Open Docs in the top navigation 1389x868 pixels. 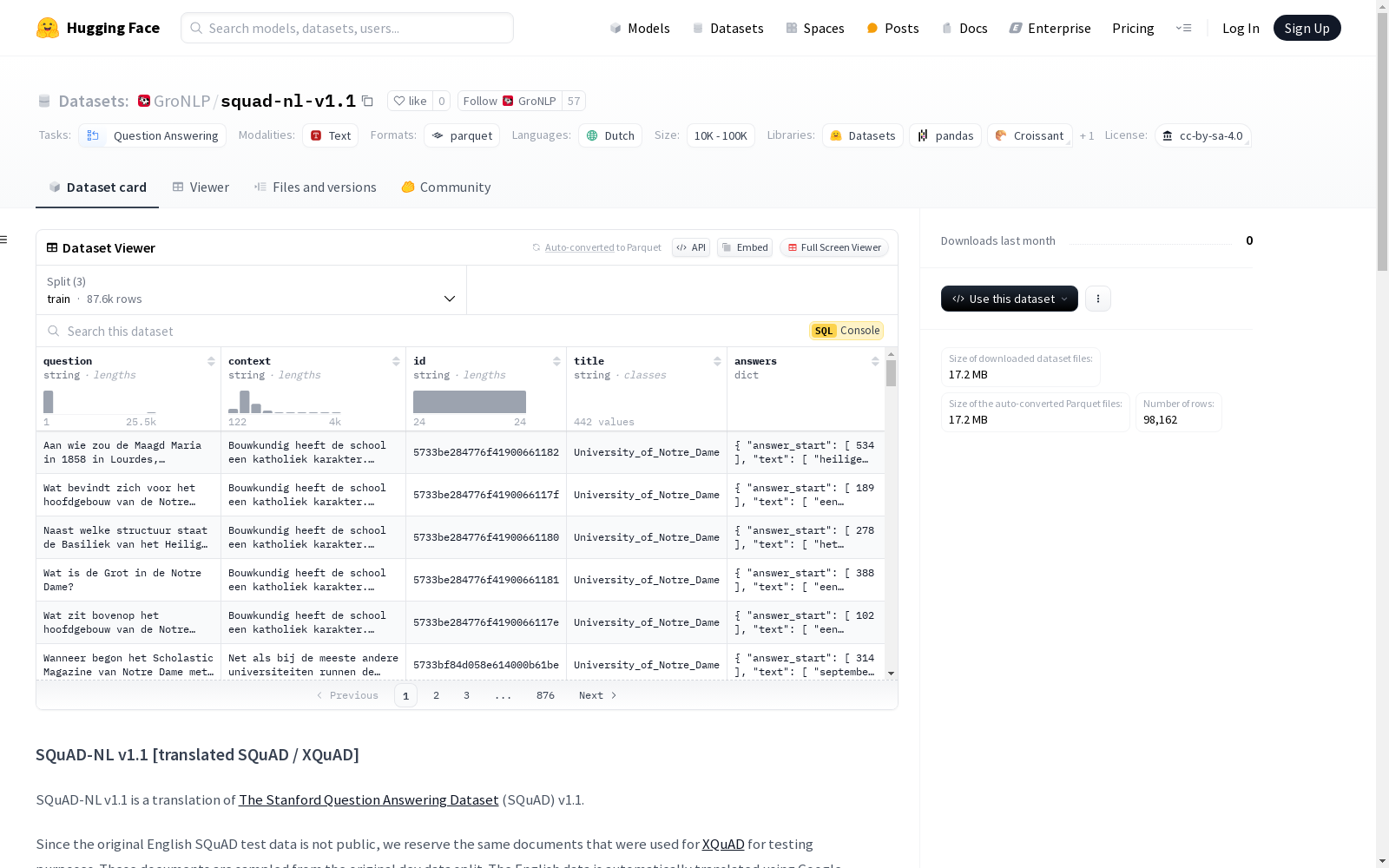click(x=964, y=28)
